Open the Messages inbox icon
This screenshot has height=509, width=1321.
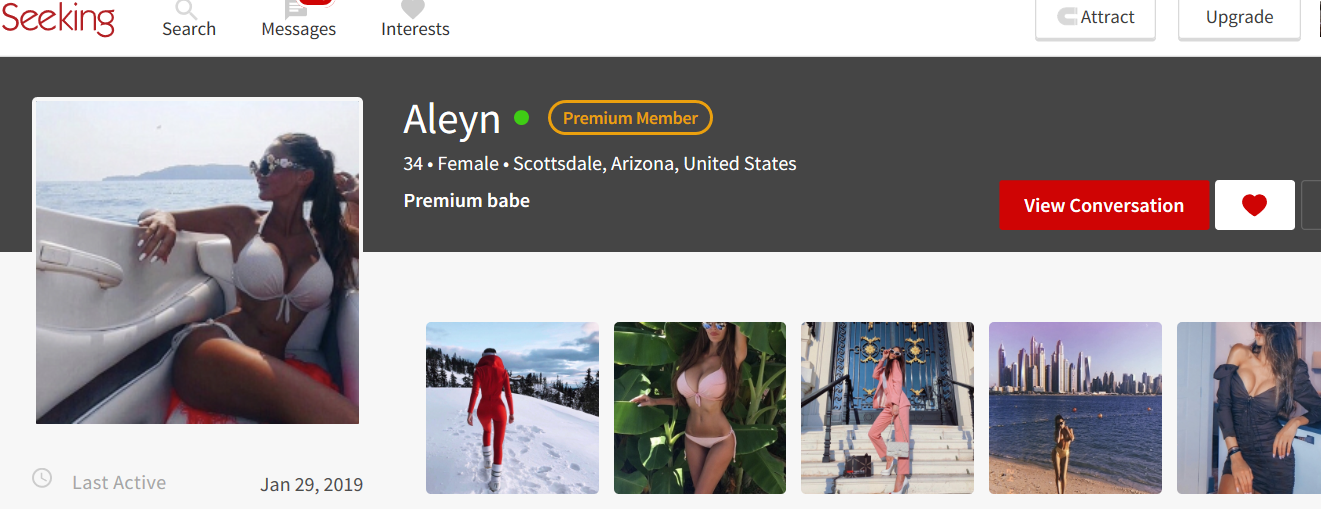pyautogui.click(x=297, y=9)
